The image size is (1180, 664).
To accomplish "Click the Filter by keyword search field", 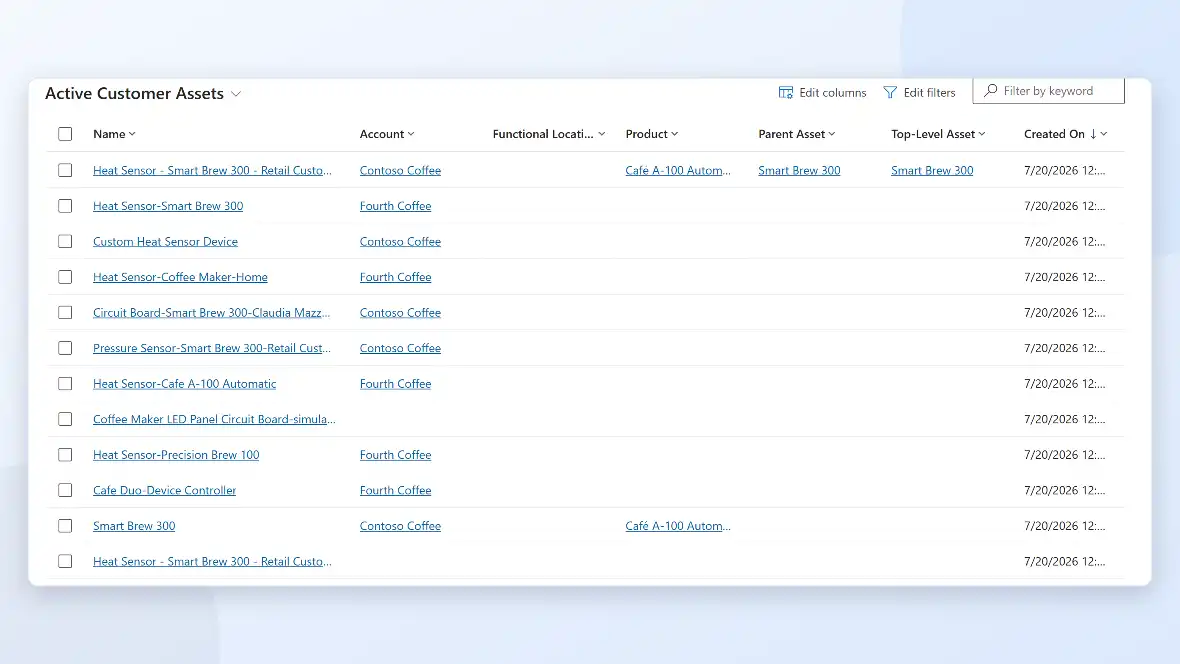I will tap(1048, 90).
